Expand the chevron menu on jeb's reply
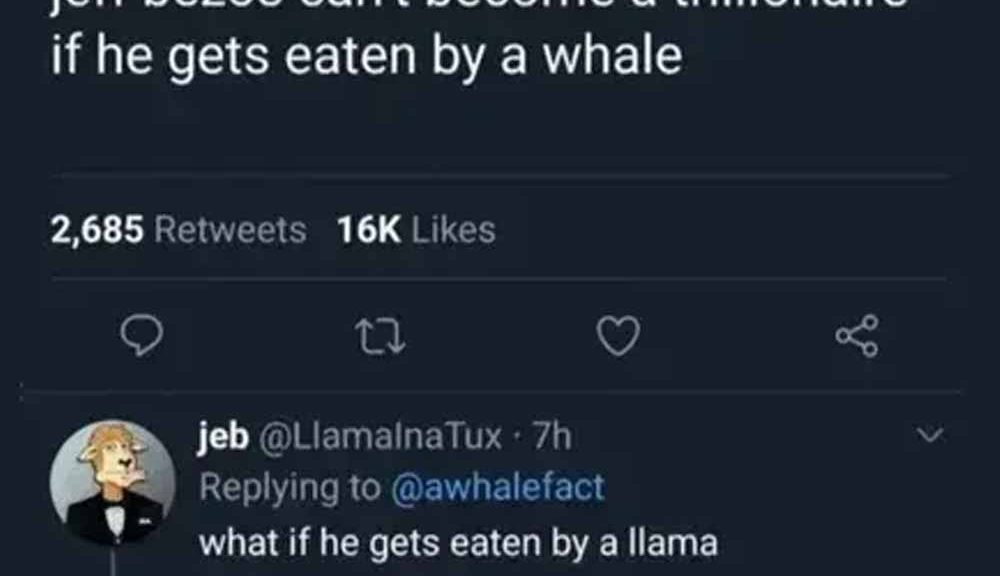This screenshot has height=576, width=1000. point(931,435)
